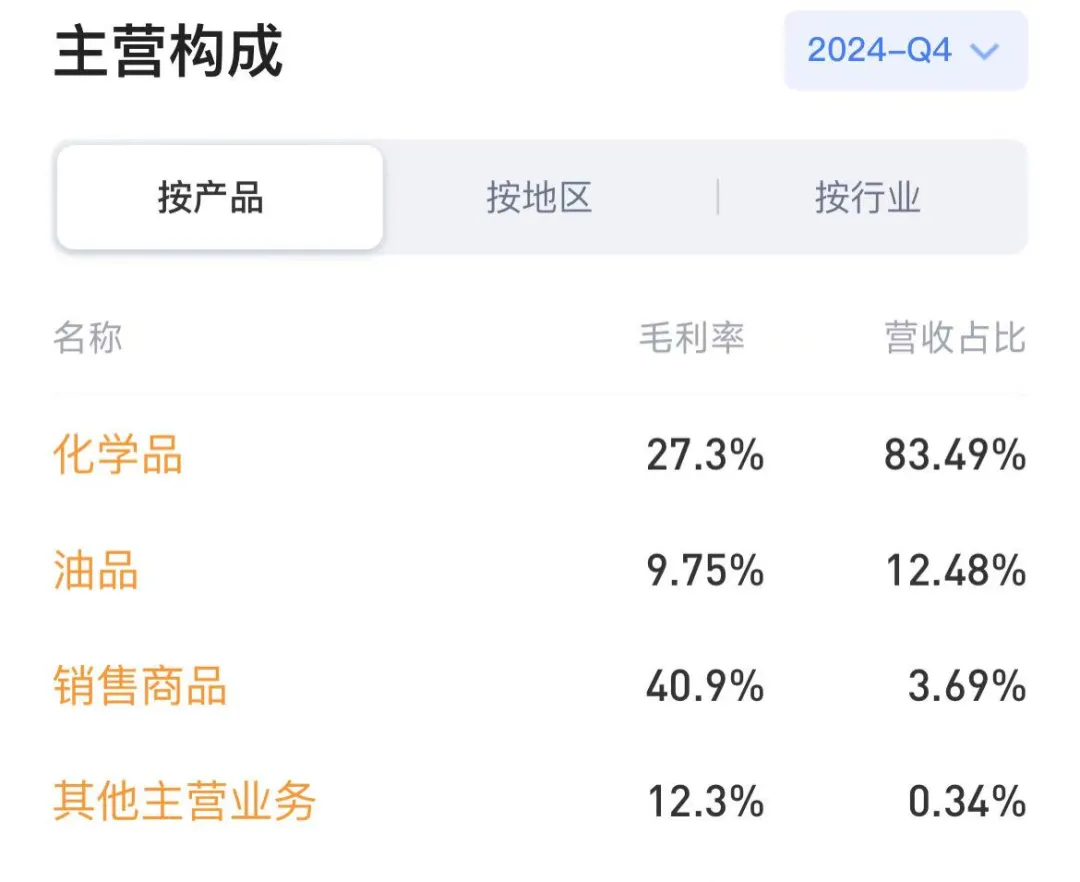Switch to the 按行业 tab
The image size is (1080, 882).
coord(868,198)
